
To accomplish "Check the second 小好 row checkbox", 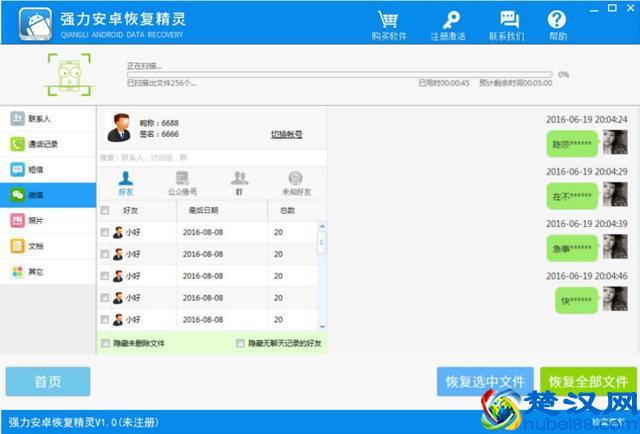I will pos(105,254).
